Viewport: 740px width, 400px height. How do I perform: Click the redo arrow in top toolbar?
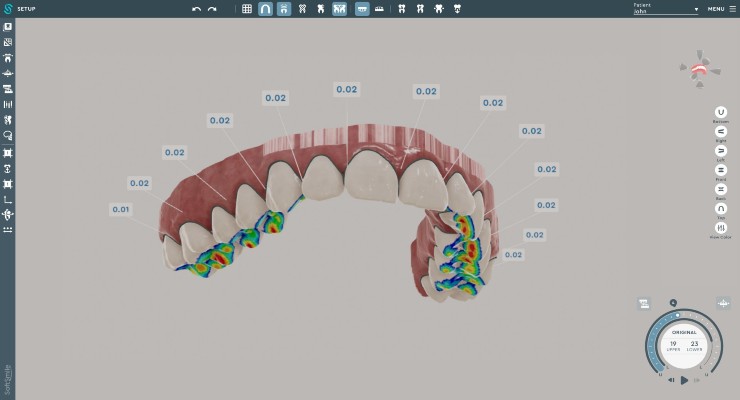(x=212, y=9)
